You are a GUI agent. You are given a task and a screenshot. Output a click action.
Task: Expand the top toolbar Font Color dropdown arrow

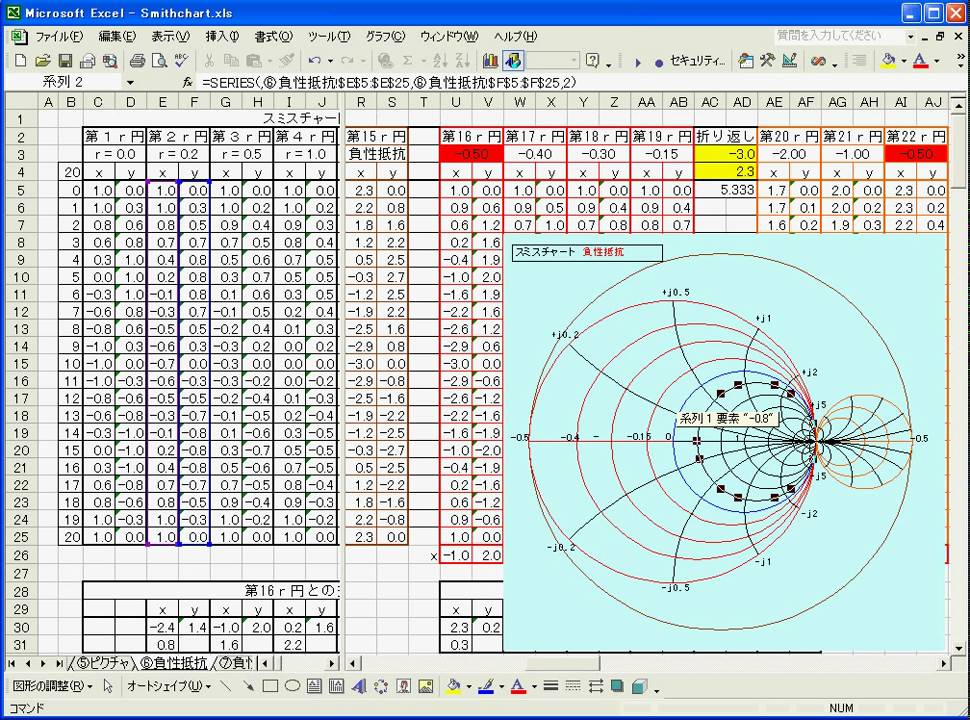coord(936,61)
